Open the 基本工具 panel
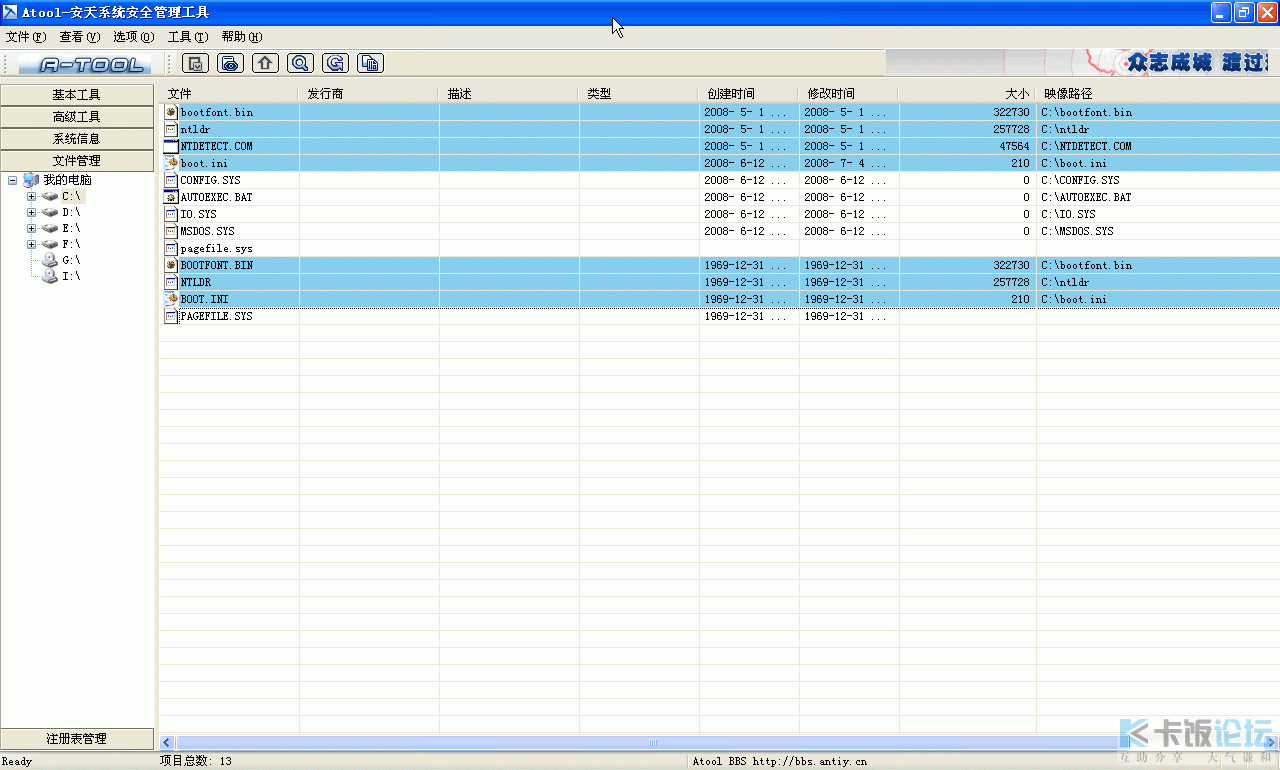 point(77,95)
